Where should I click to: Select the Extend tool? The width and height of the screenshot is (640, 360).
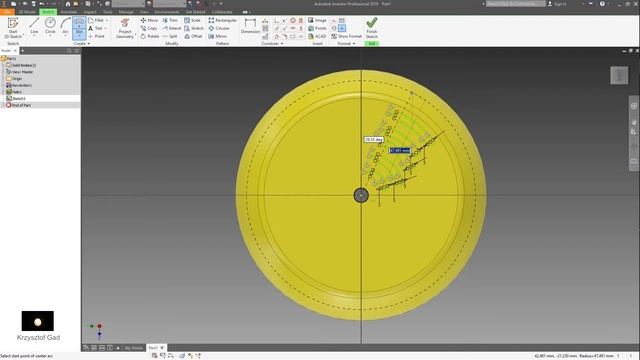(x=171, y=28)
